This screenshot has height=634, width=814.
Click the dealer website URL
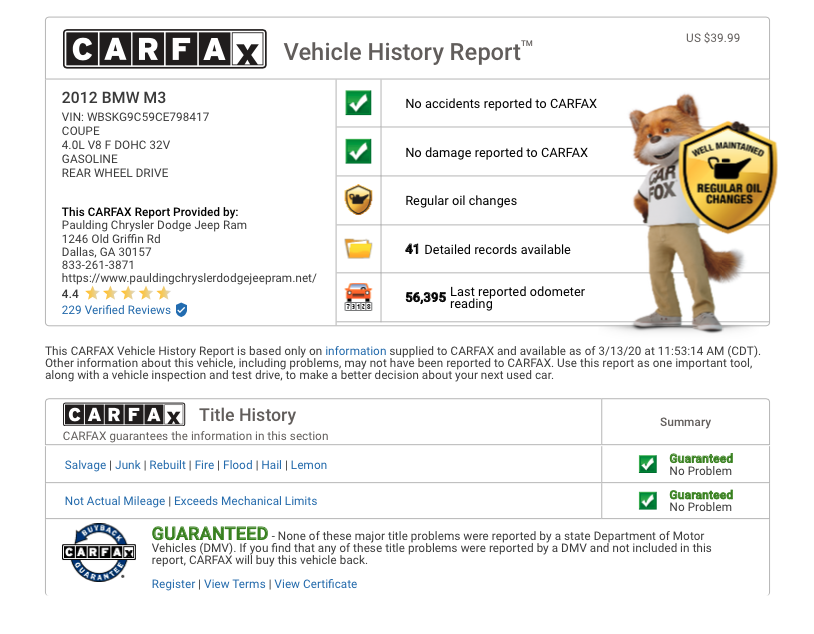[189, 278]
